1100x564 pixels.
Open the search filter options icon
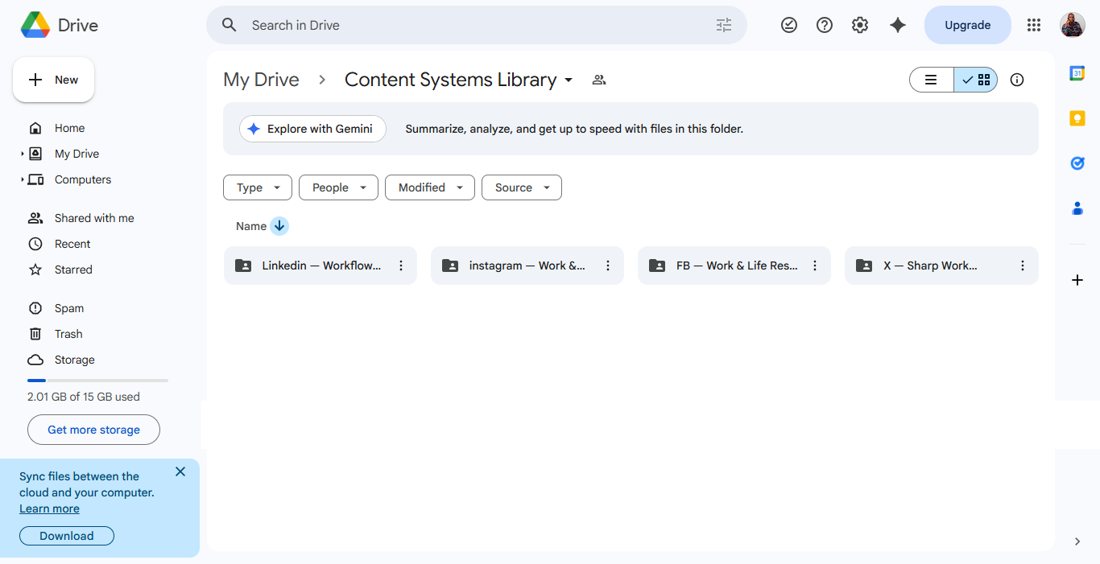pyautogui.click(x=723, y=25)
